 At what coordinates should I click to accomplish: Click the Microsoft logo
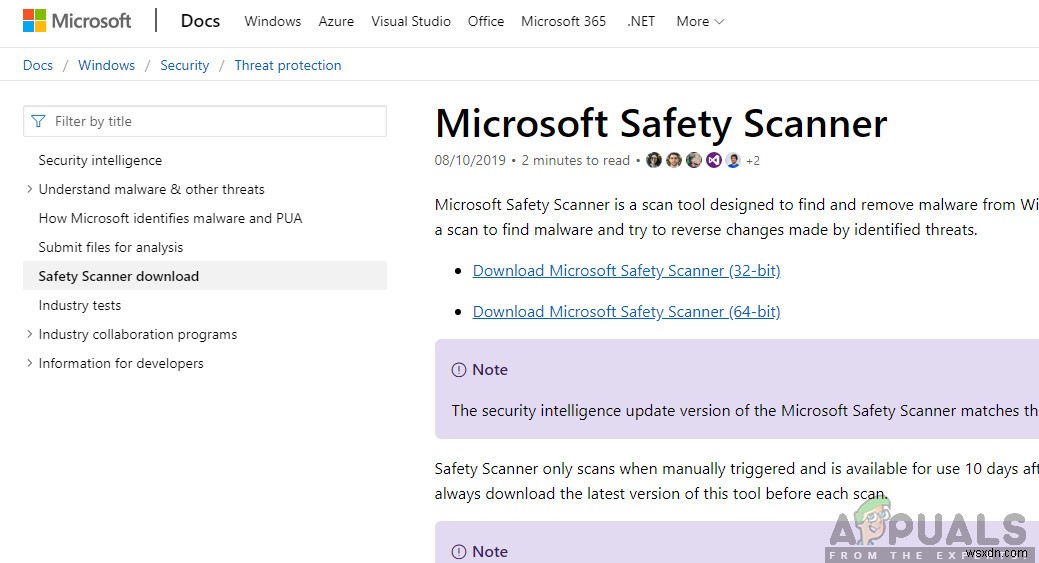pos(76,21)
